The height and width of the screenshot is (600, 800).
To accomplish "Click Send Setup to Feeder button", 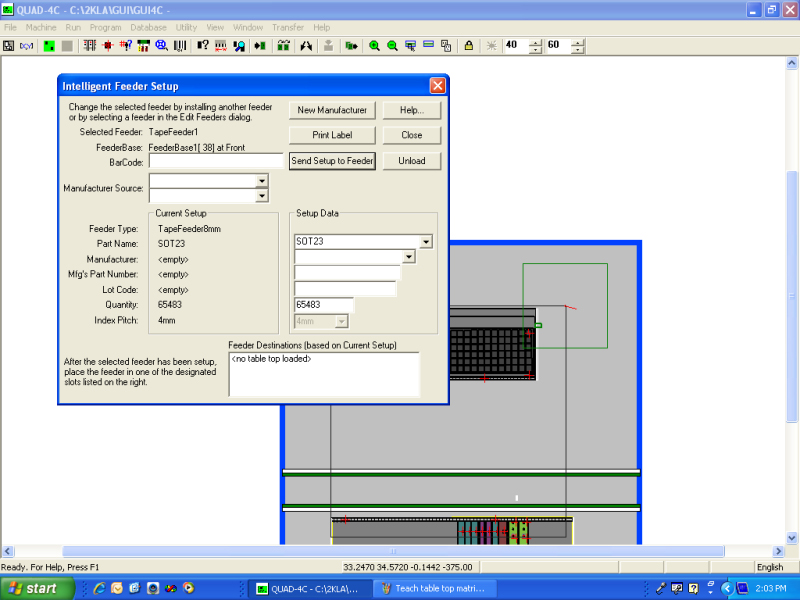I will [x=332, y=161].
